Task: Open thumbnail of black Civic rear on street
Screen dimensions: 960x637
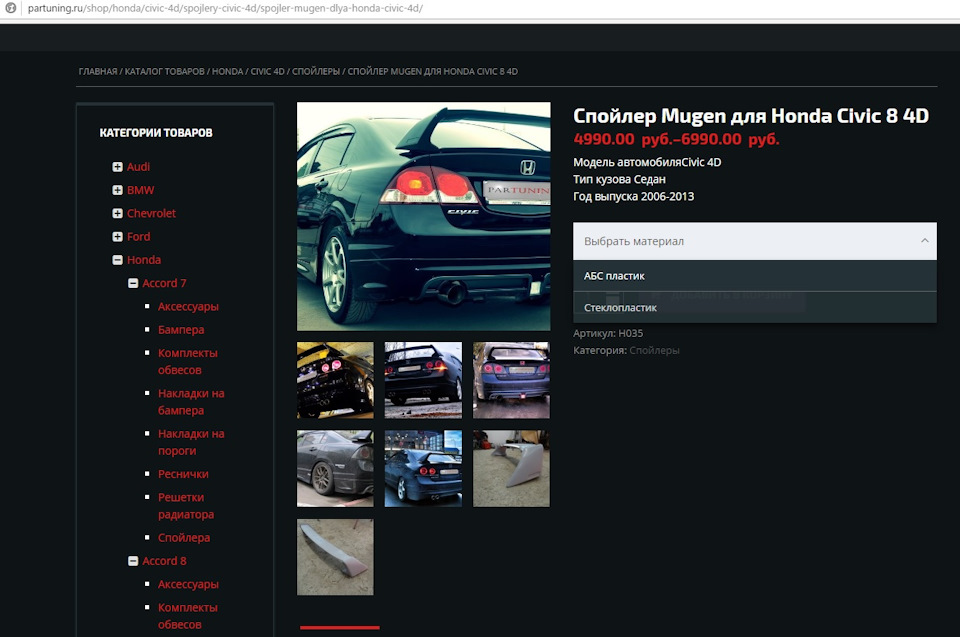Action: [423, 380]
